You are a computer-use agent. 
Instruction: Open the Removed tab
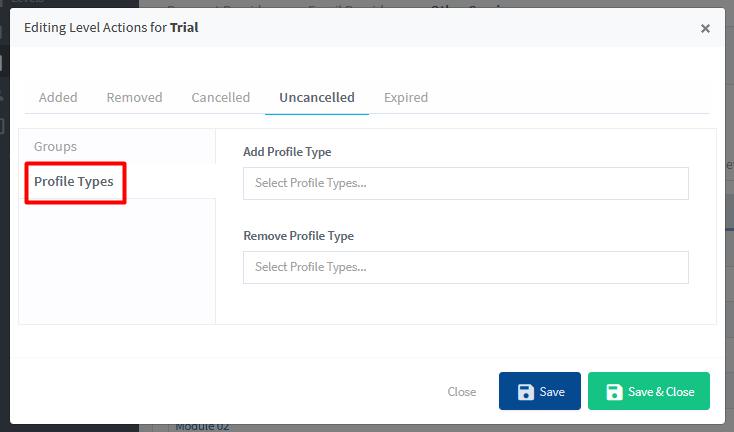click(x=134, y=97)
